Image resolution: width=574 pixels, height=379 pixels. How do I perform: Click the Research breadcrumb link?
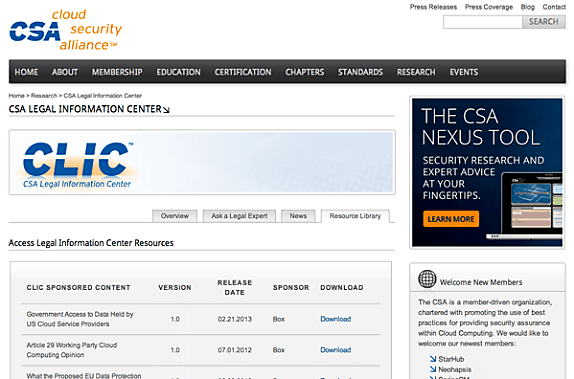44,96
